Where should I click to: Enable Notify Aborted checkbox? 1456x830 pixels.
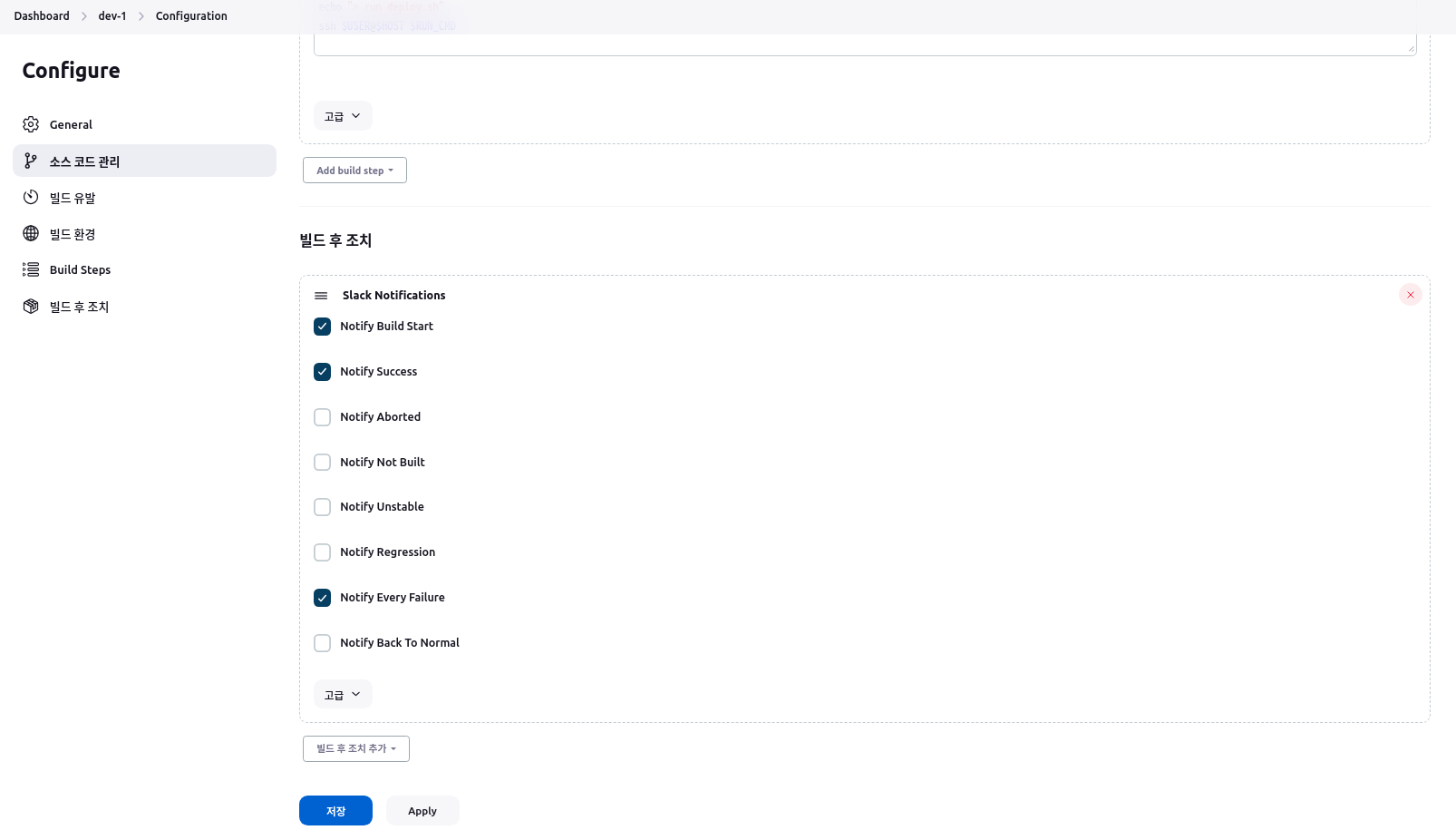(322, 417)
